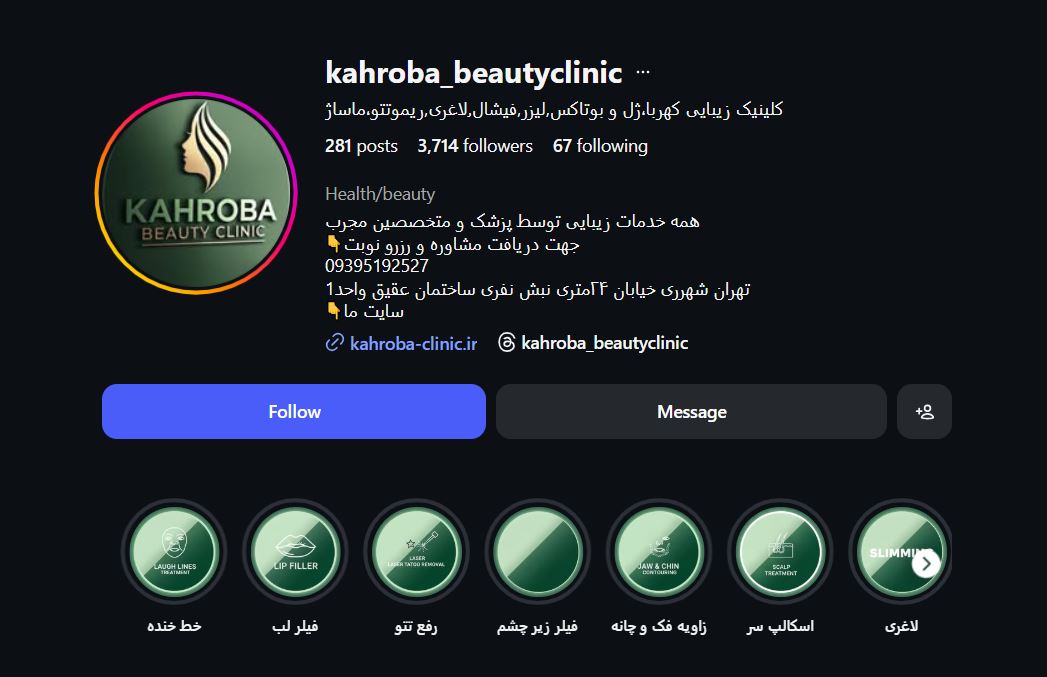
Task: Click the Threads logo icon
Action: pyautogui.click(x=507, y=343)
